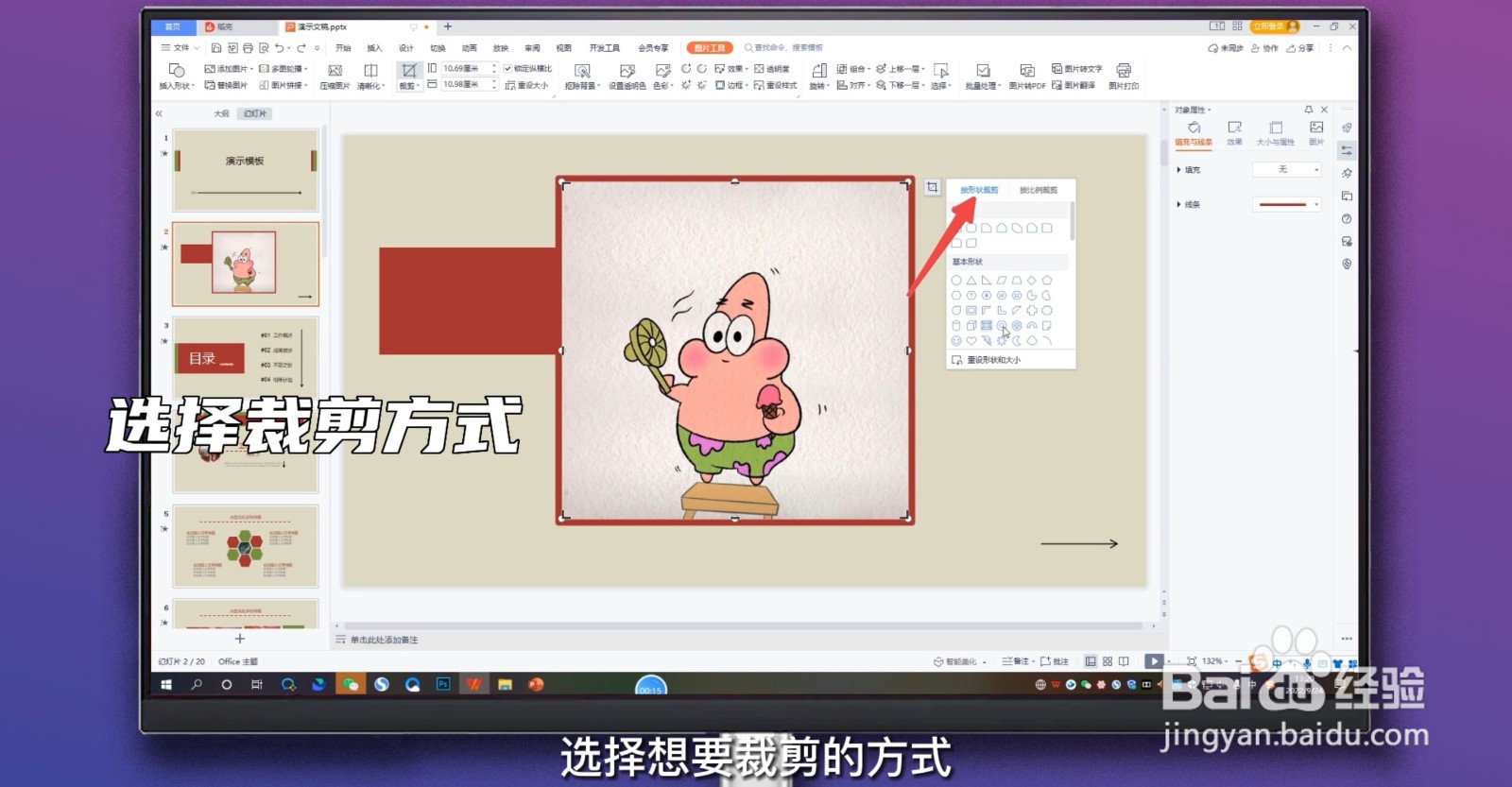
Task: Click the width field 10.98厘米
Action: click(x=469, y=85)
